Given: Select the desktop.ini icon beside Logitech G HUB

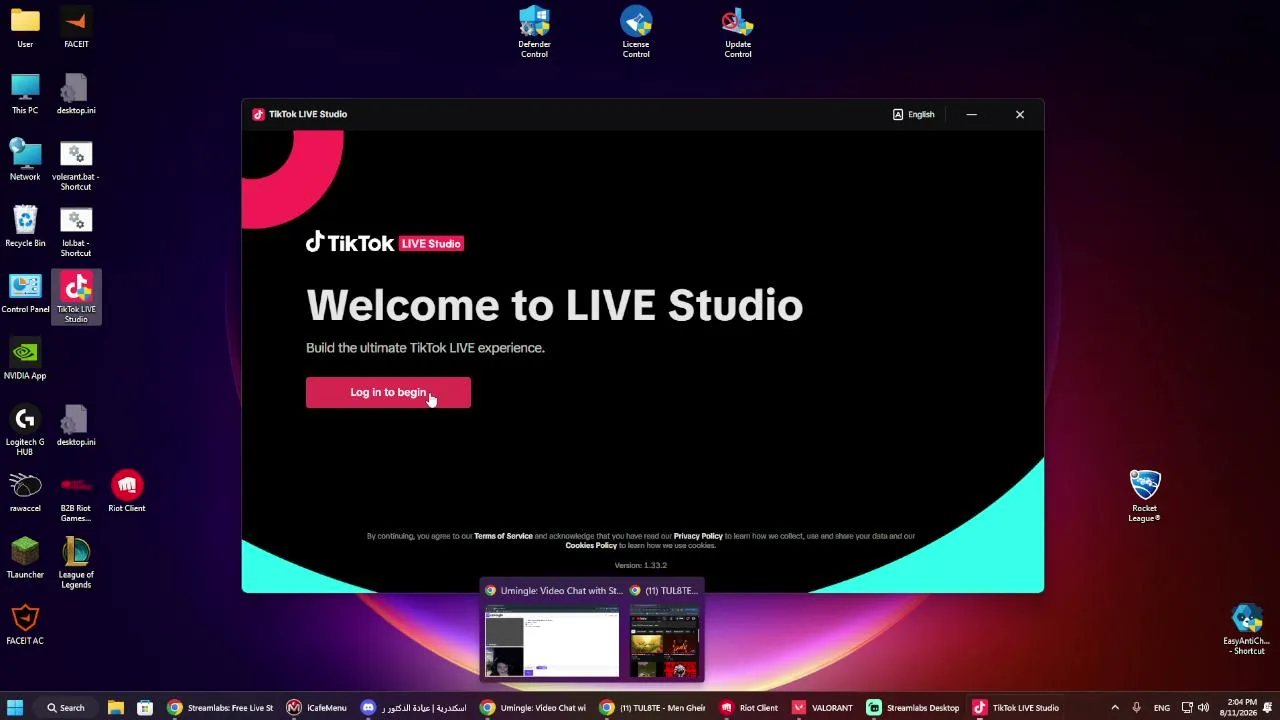Looking at the screenshot, I should [76, 425].
